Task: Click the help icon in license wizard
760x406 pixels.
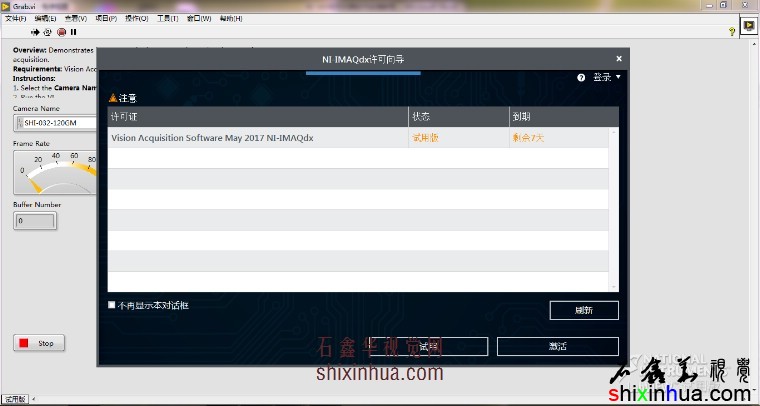Action: point(581,77)
